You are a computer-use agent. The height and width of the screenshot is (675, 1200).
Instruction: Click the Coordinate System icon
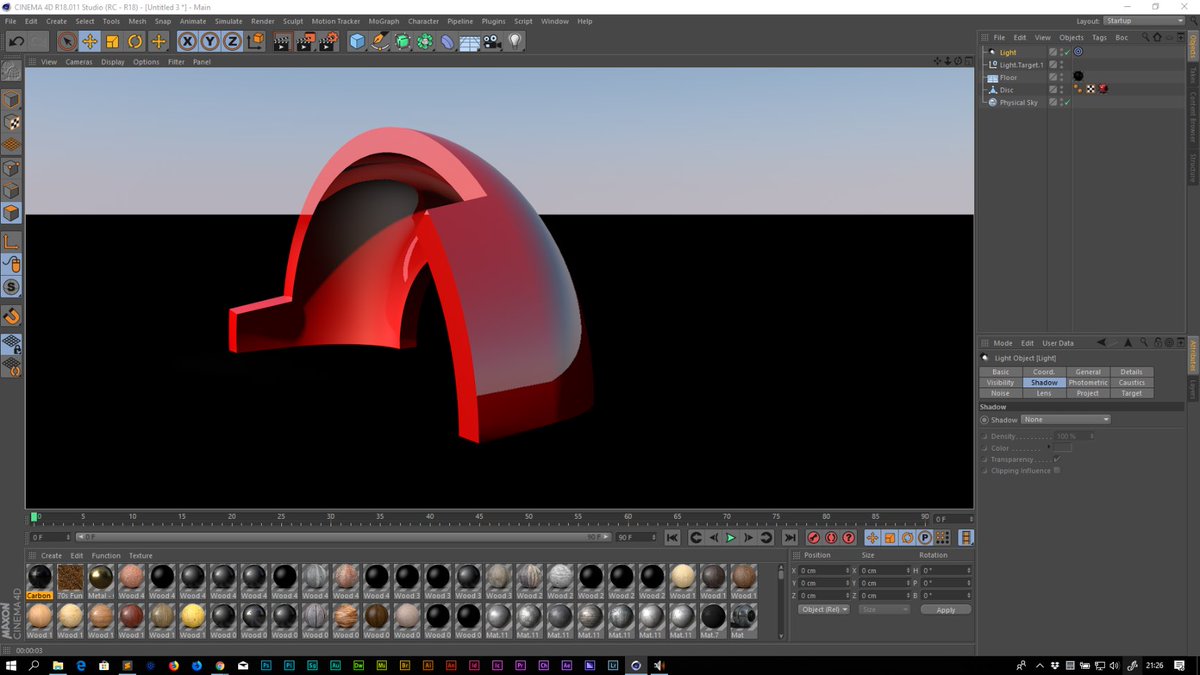click(255, 41)
